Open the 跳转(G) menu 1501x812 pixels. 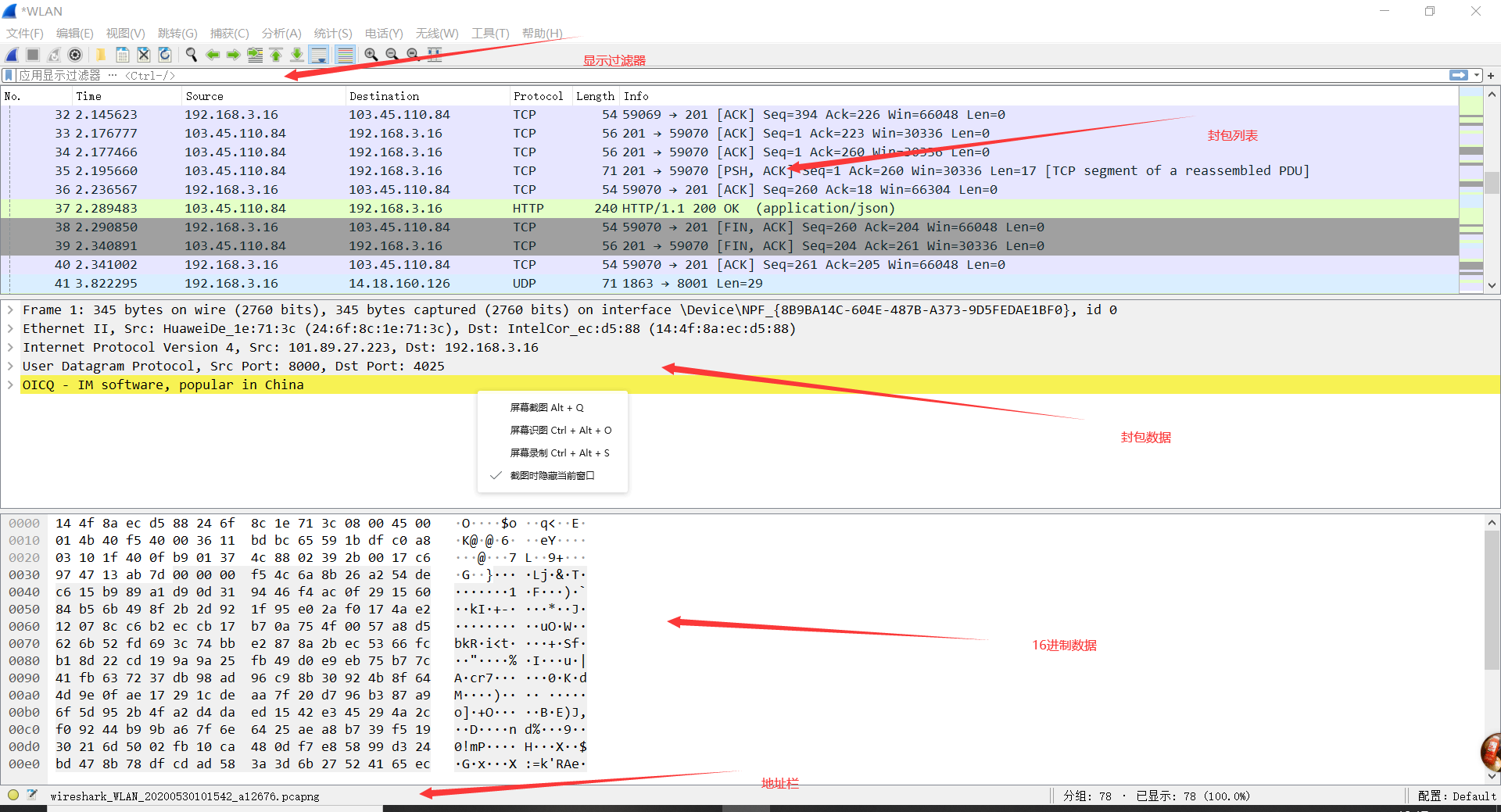click(x=177, y=34)
